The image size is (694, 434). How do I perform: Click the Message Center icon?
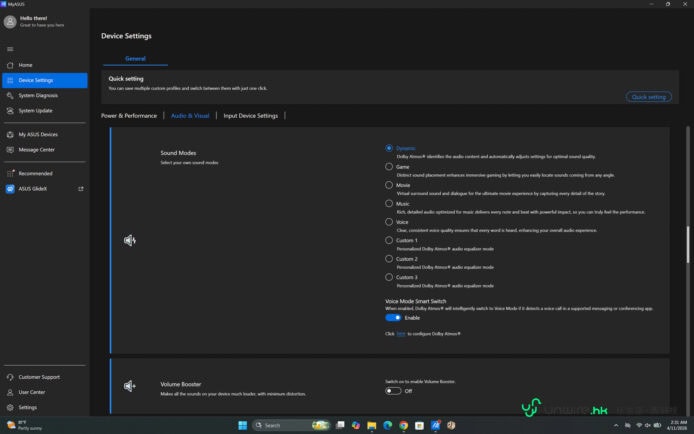click(10, 150)
